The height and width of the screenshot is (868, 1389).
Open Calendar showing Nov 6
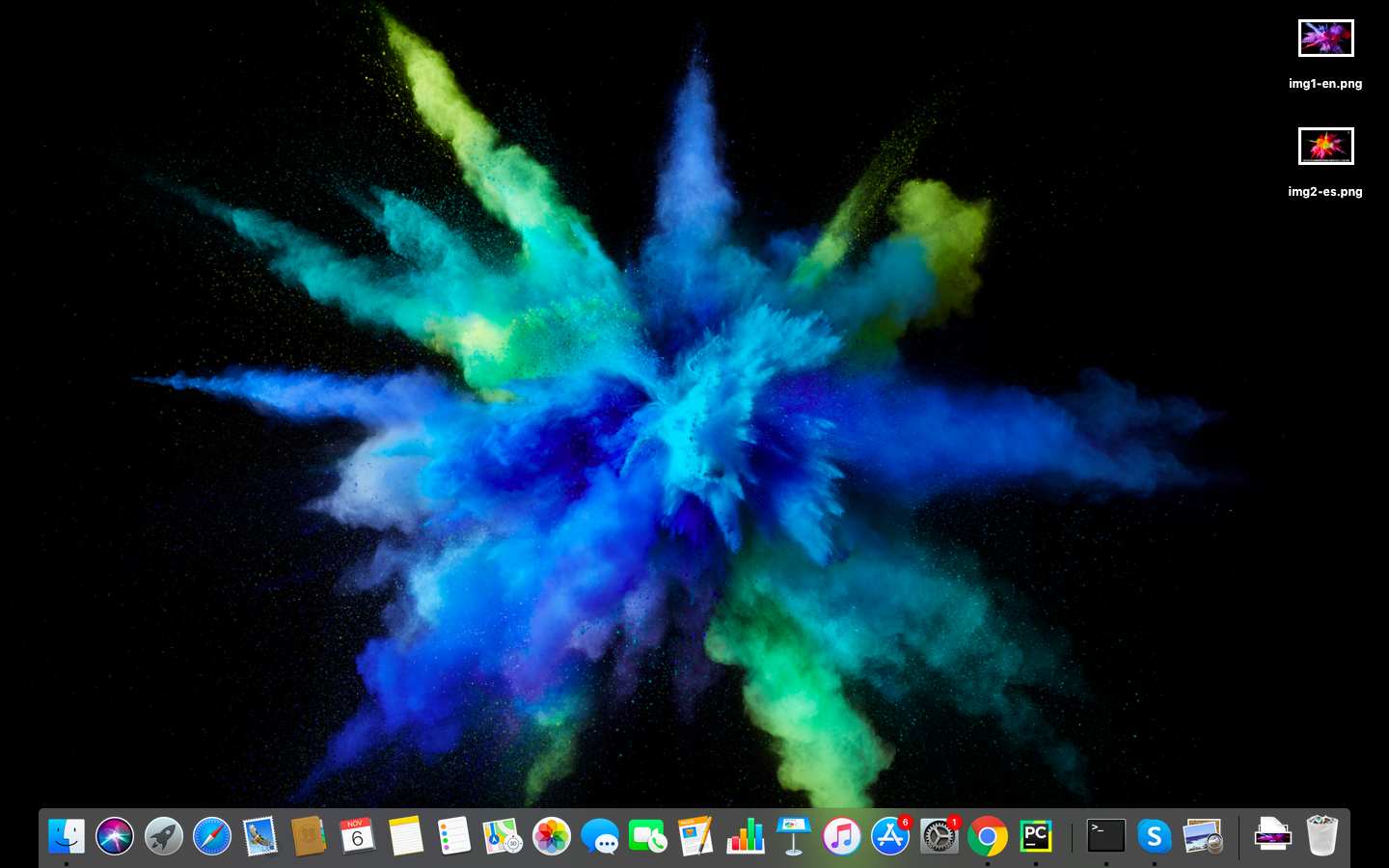(357, 836)
